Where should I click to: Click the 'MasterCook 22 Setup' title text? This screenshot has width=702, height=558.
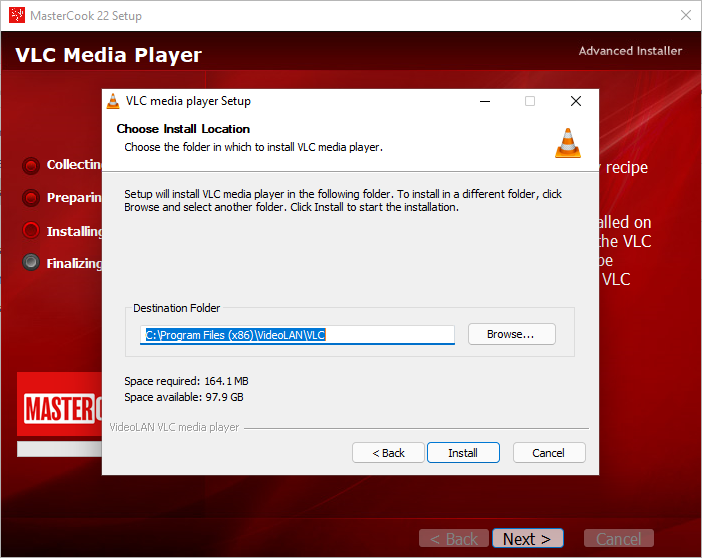86,16
